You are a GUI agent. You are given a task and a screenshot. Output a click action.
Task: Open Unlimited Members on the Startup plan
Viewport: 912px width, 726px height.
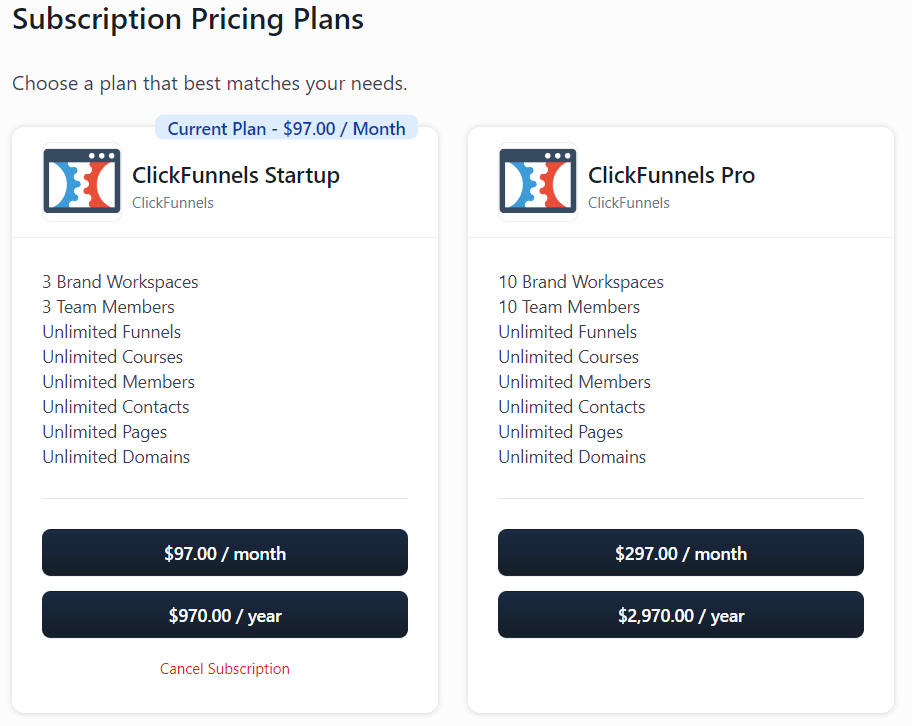pos(118,381)
